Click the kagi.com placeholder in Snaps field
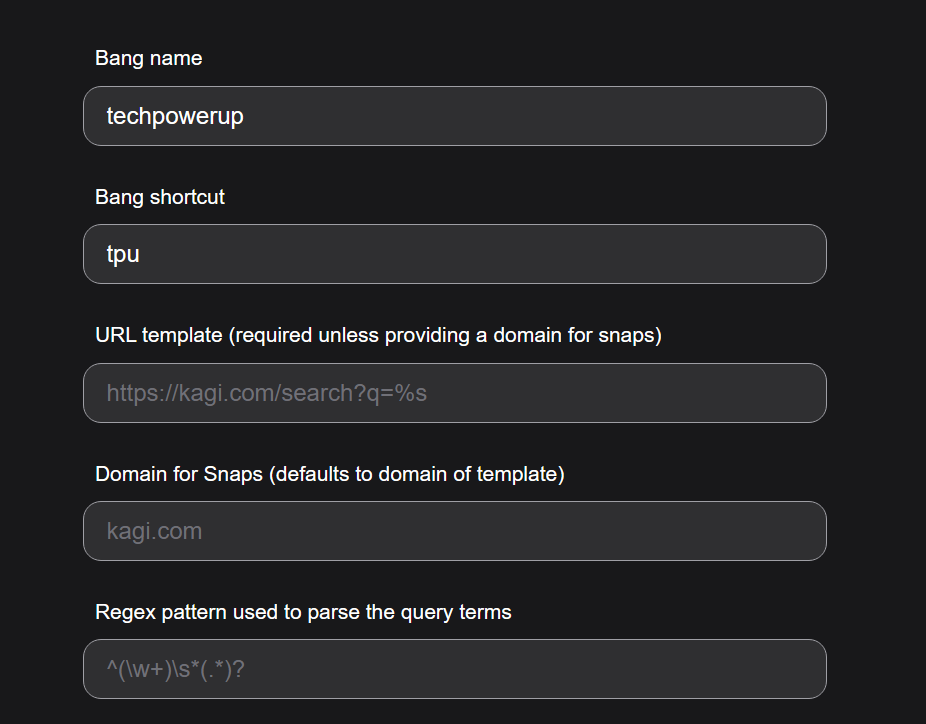This screenshot has height=724, width=926. pyautogui.click(x=154, y=531)
